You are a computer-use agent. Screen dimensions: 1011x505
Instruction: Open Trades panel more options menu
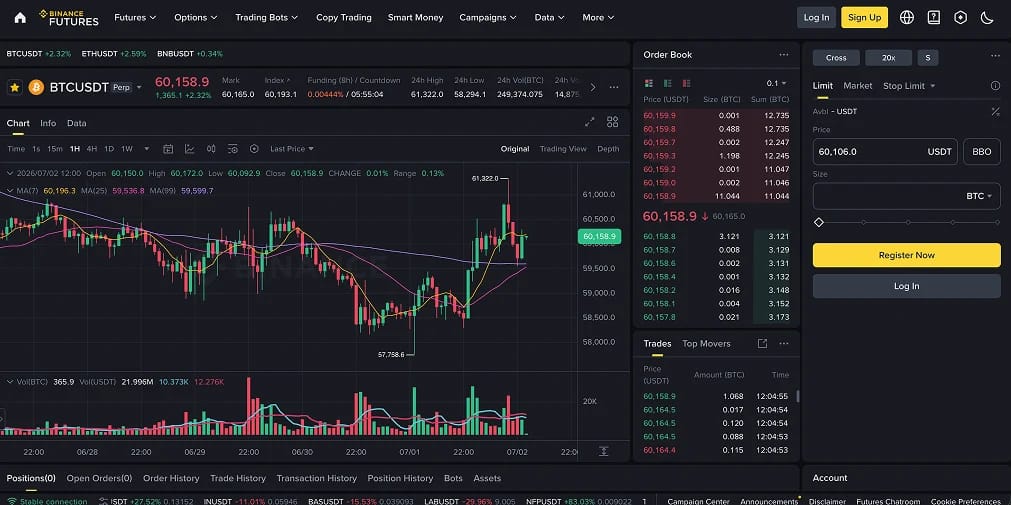click(783, 344)
